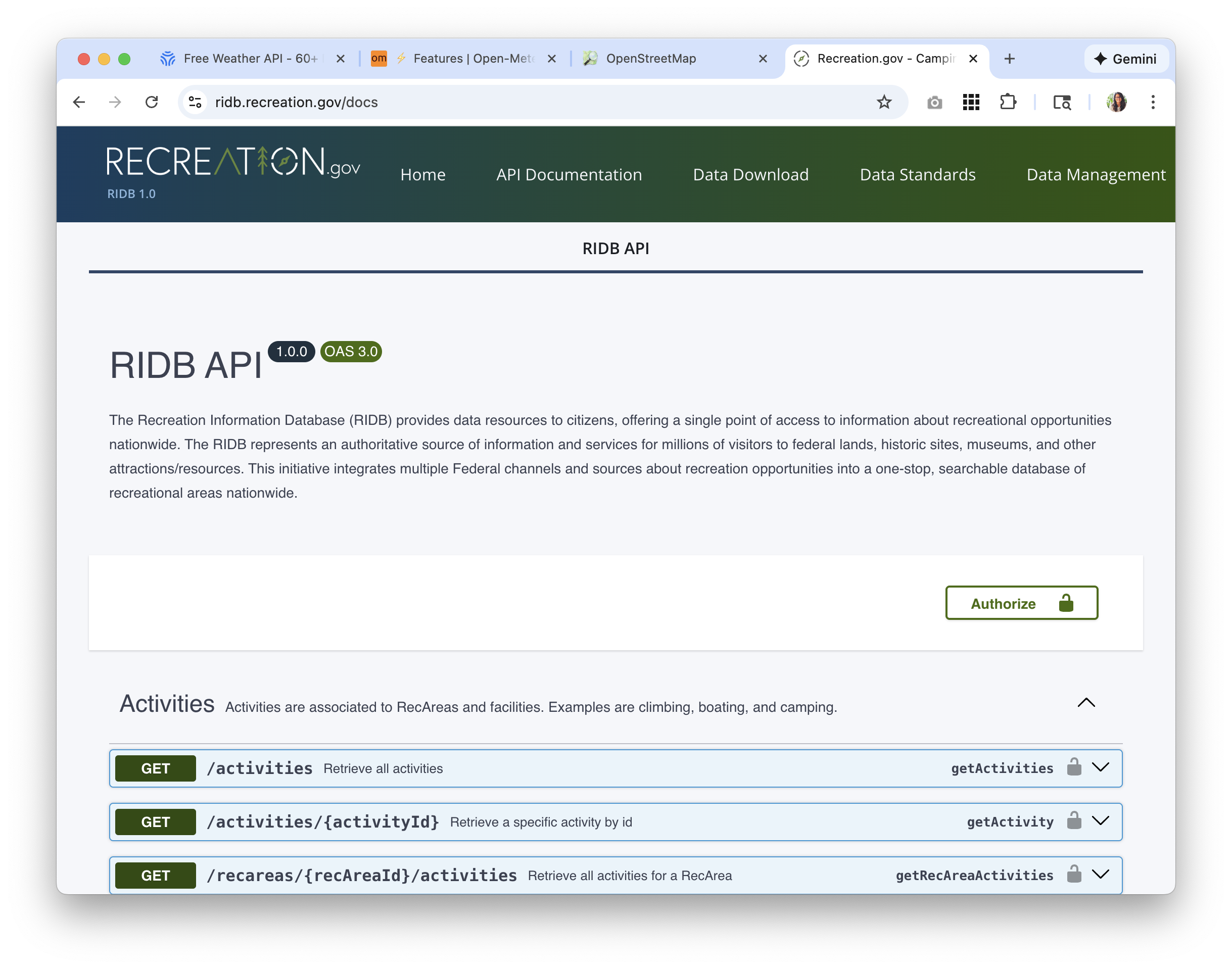Bookmark page with the star icon

[x=883, y=102]
